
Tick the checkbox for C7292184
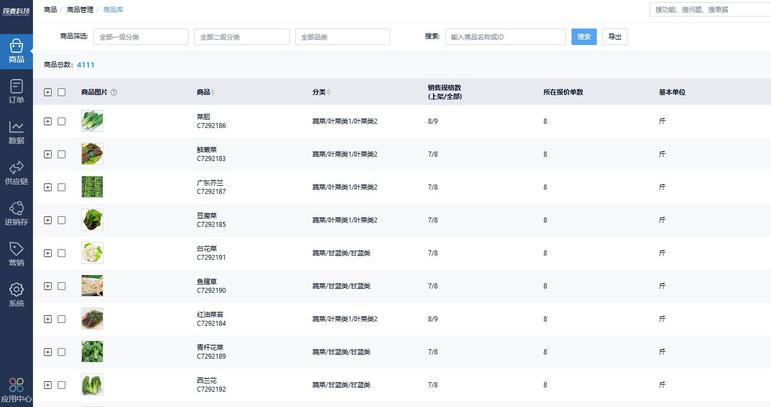pos(61,319)
